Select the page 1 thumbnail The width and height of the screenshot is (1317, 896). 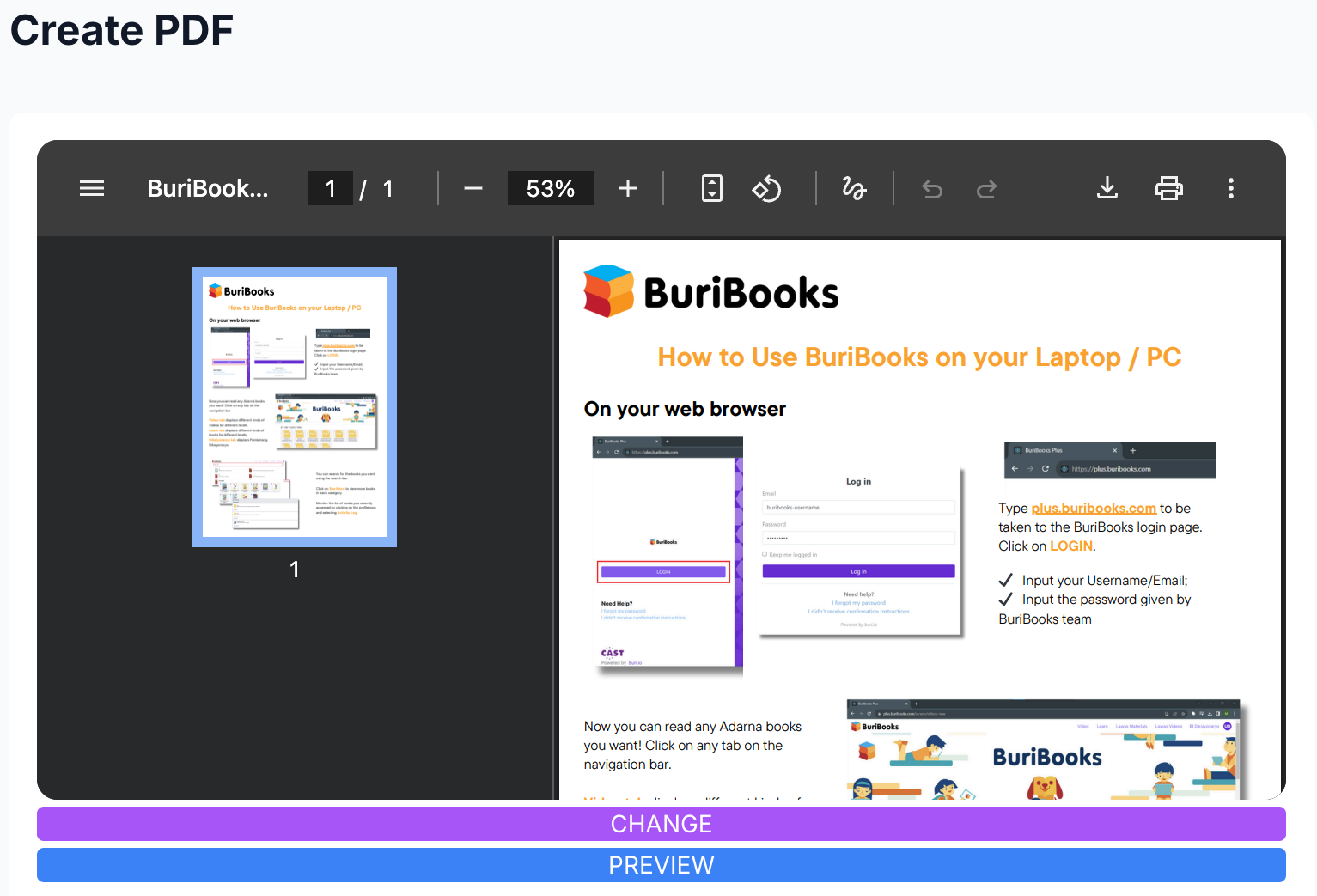pyautogui.click(x=295, y=407)
